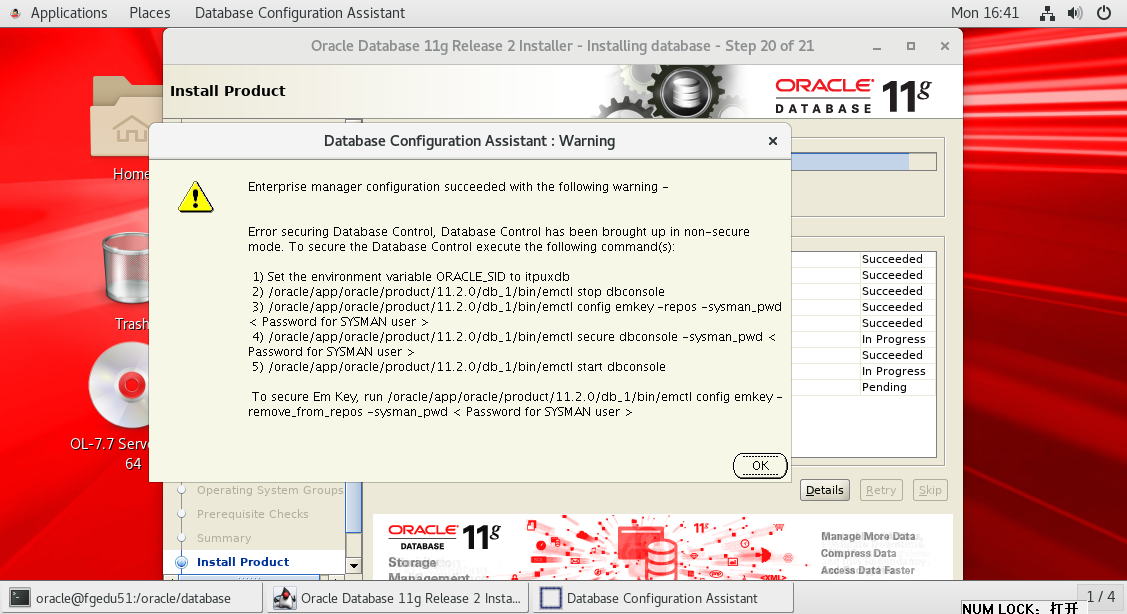Click the yellow warning triangle icon
Screen dimensions: 1127x614
click(x=196, y=197)
